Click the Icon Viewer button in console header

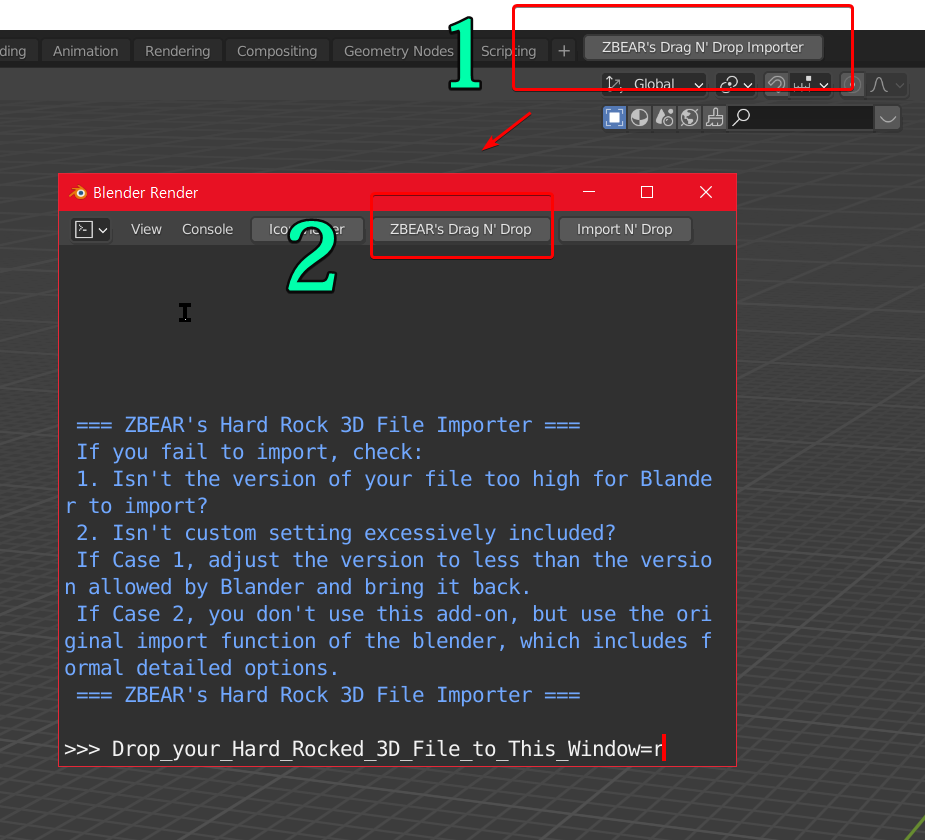(307, 229)
